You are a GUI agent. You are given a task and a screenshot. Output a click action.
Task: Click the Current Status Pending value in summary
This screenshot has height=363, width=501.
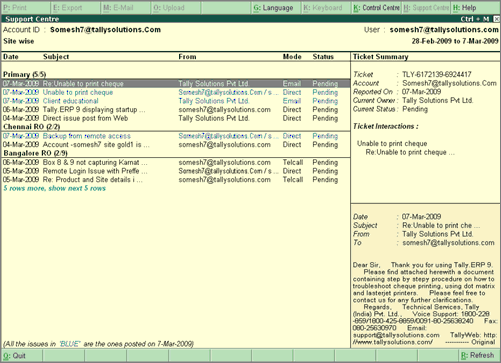(x=415, y=109)
